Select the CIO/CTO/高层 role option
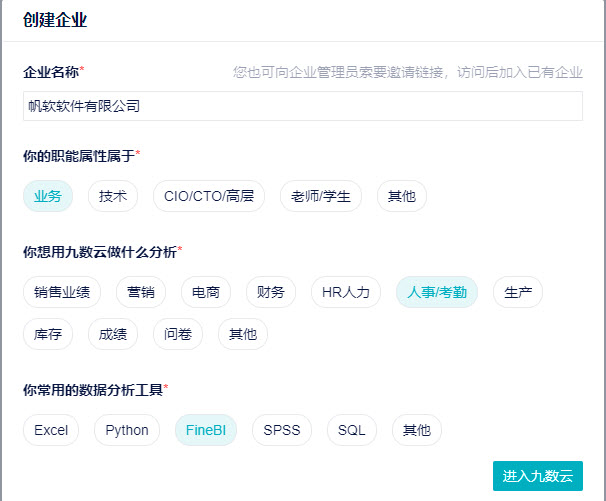 [x=209, y=196]
